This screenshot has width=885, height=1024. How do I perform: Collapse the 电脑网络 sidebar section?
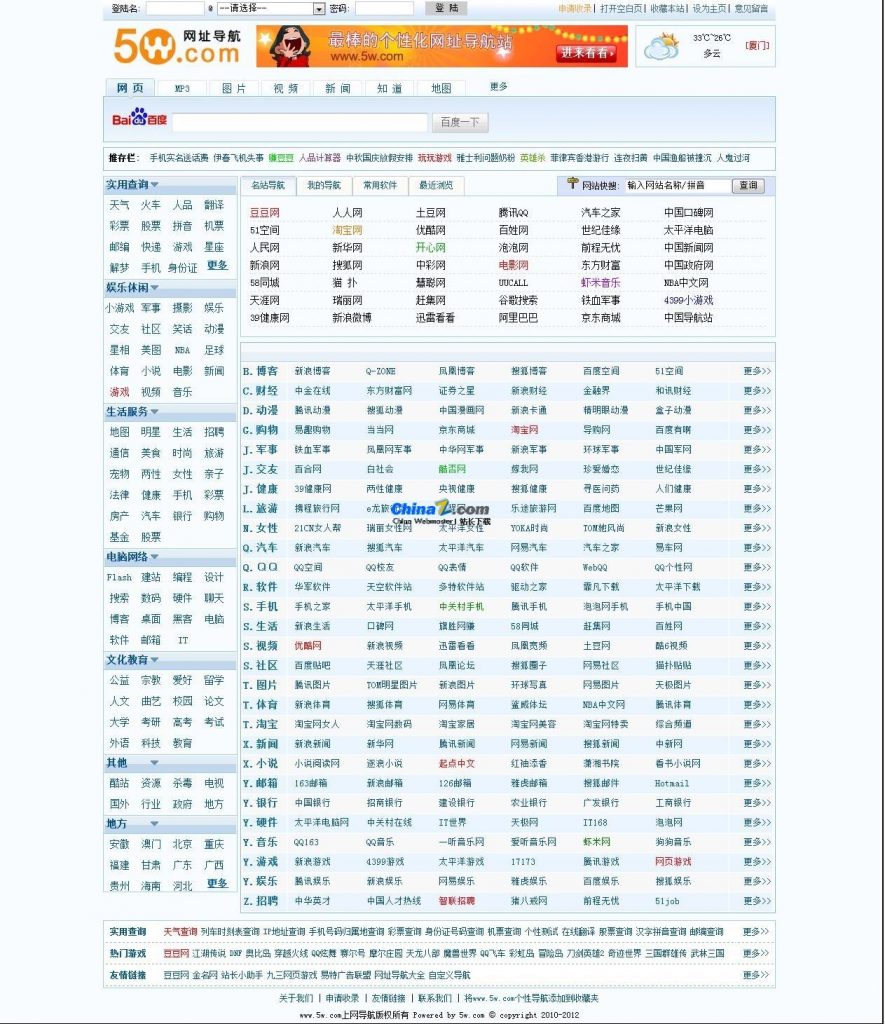coord(154,557)
